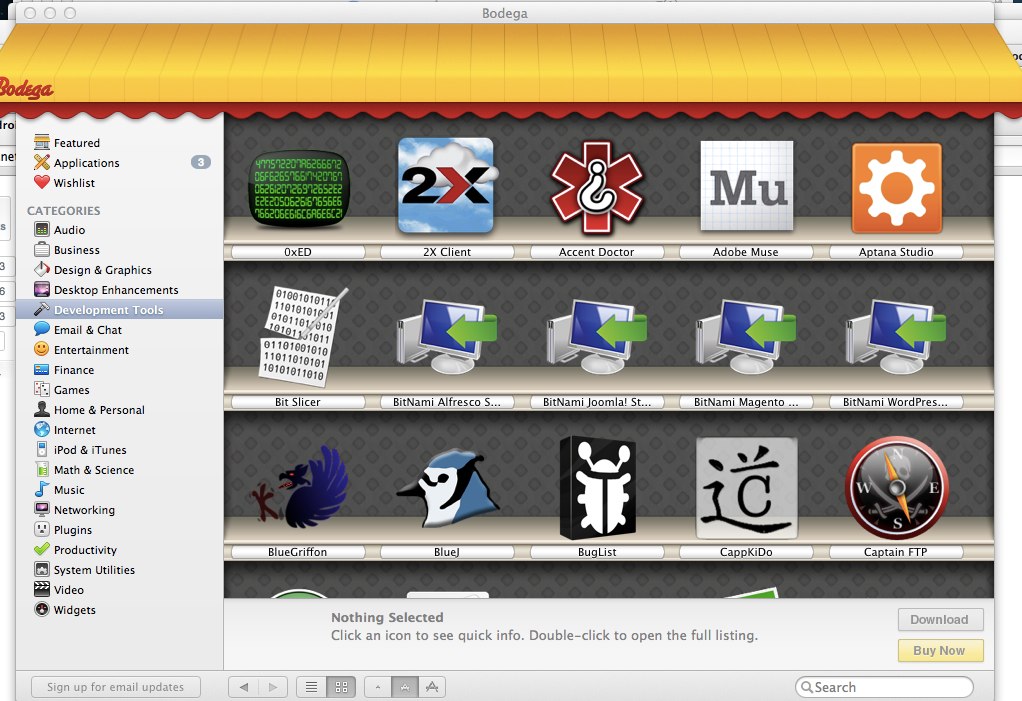The width and height of the screenshot is (1022, 701).
Task: Go forward with the right arrow button
Action: tap(273, 687)
